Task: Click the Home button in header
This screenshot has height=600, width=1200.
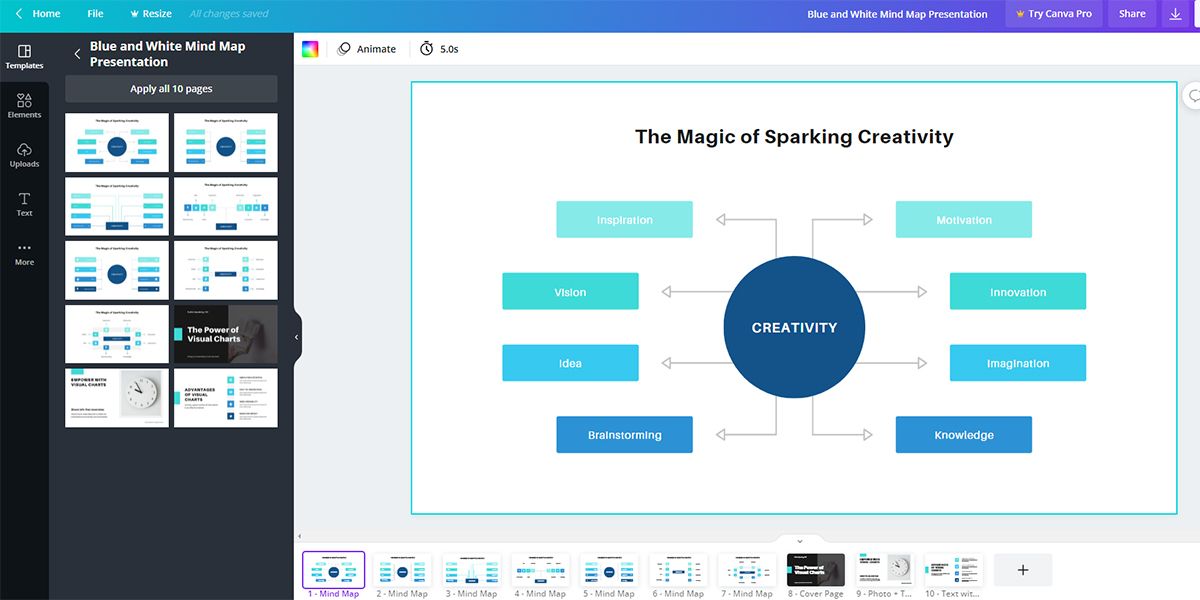Action: [37, 14]
